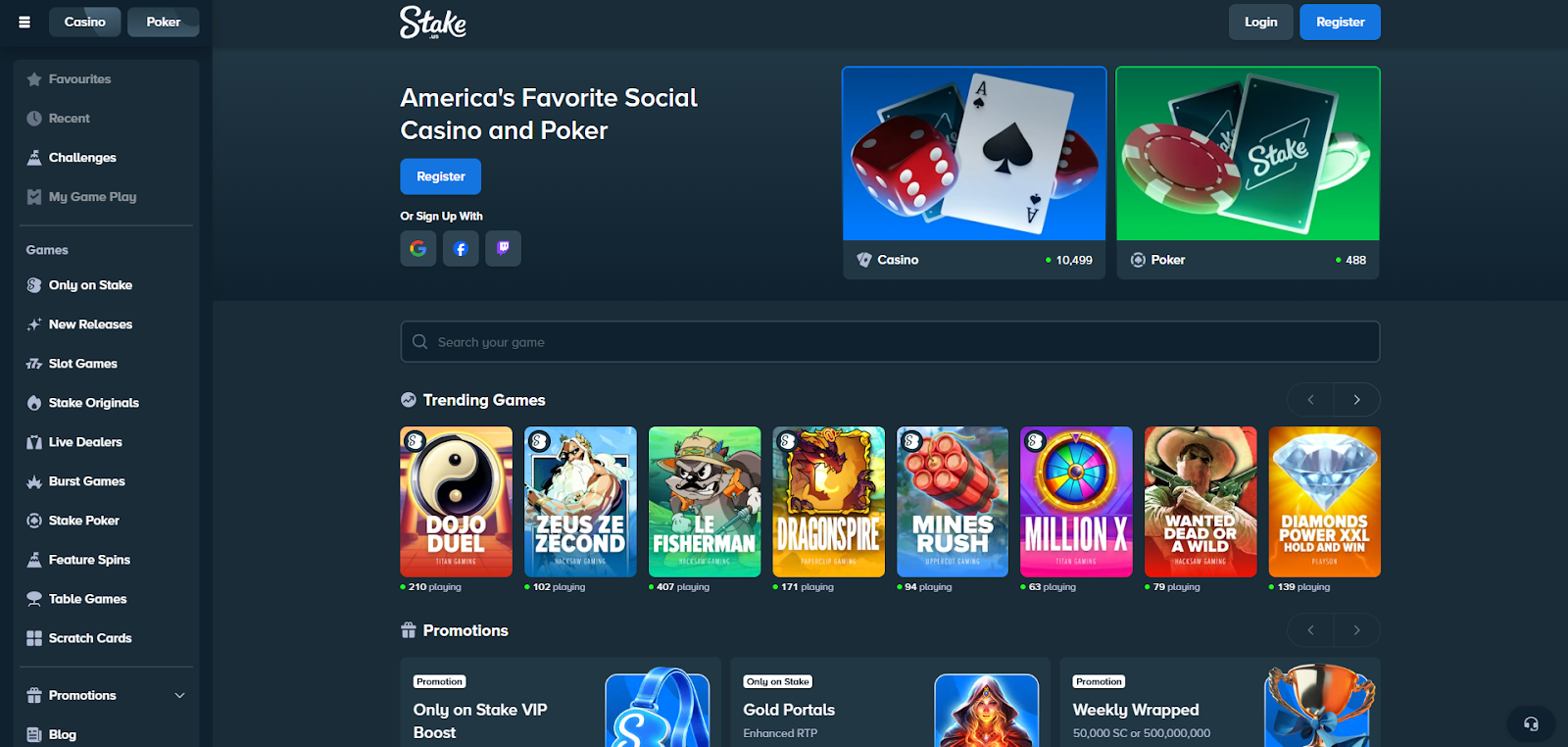Focus the Search your game field
1568x747 pixels.
(x=890, y=342)
